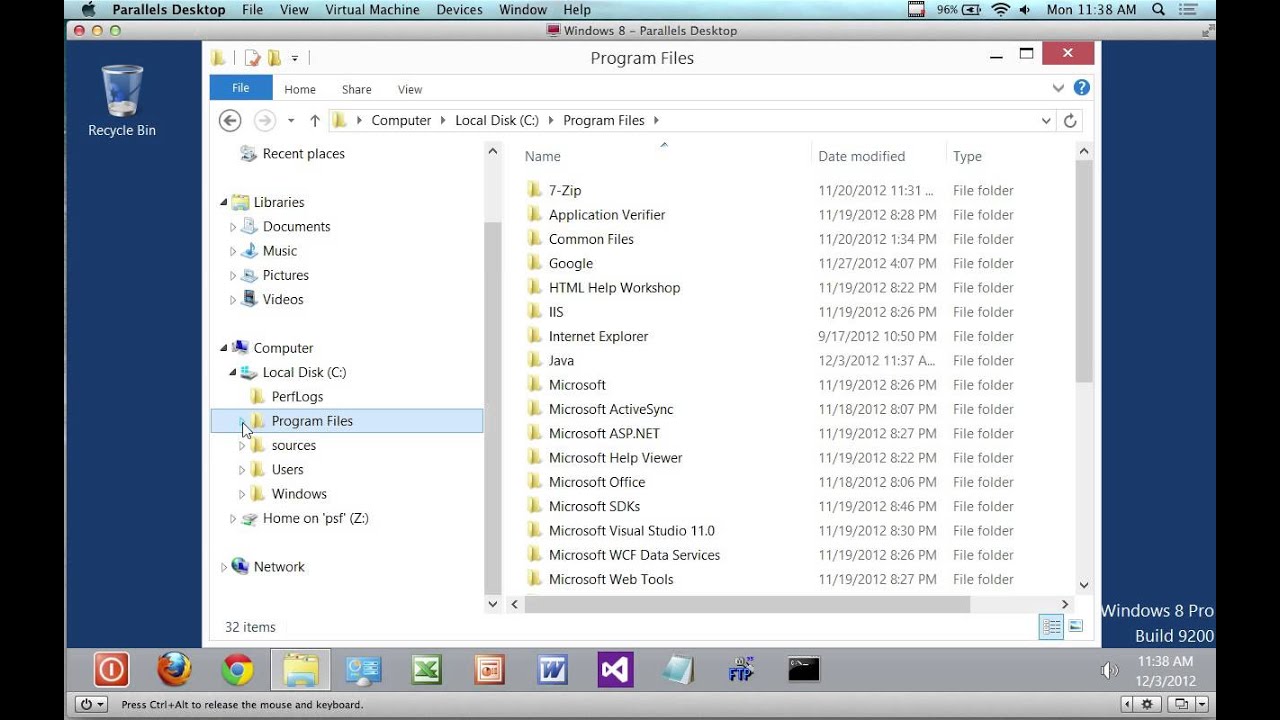Open the macOS Apple menu
Image resolution: width=1280 pixels, height=720 pixels.
88,9
